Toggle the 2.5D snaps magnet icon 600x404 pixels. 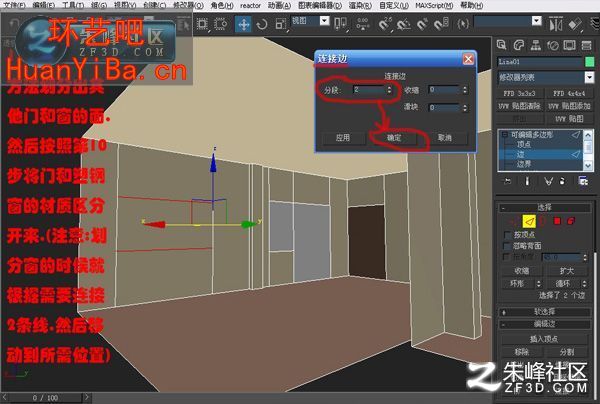385,24
